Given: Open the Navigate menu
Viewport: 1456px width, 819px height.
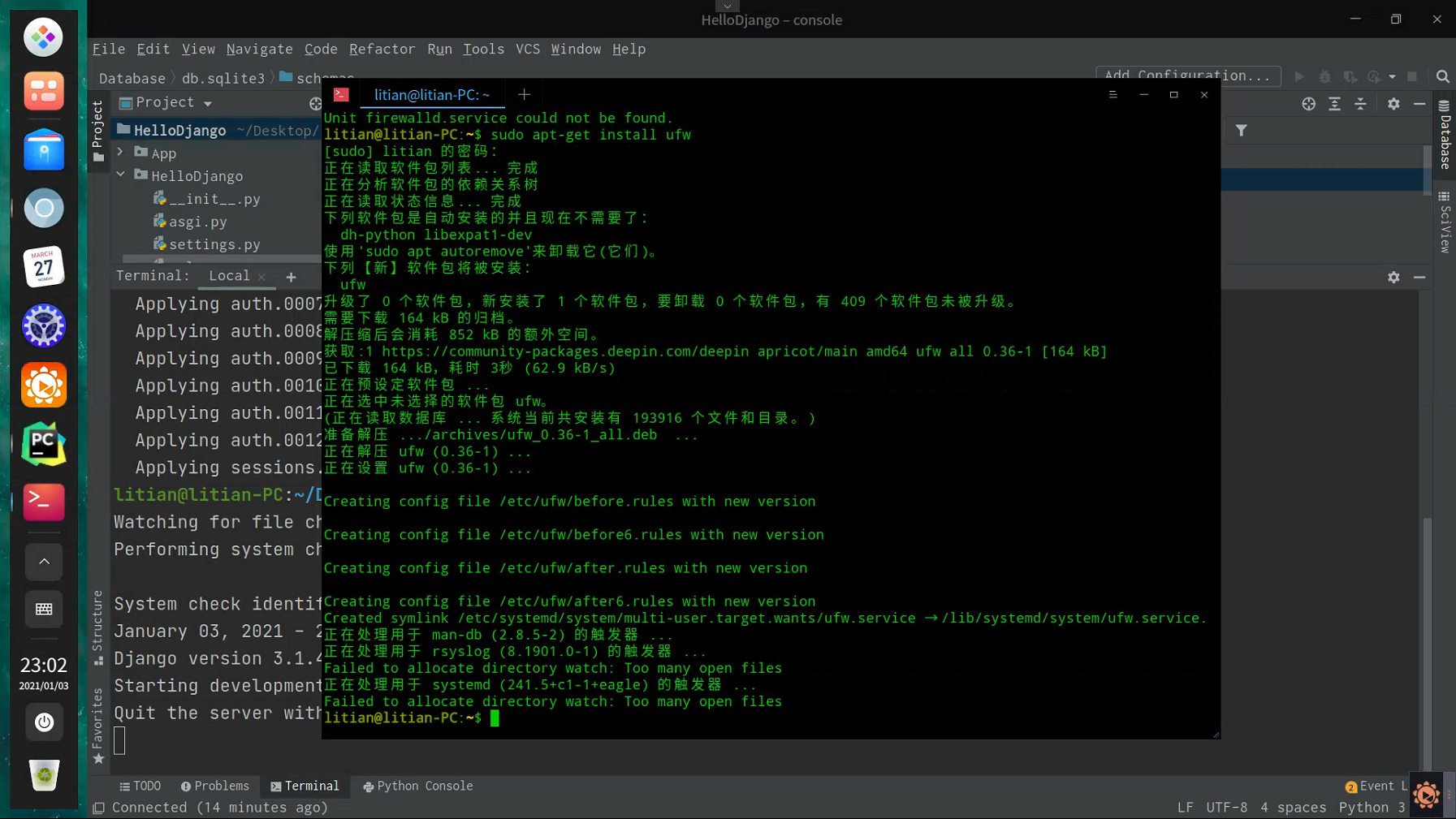Looking at the screenshot, I should pyautogui.click(x=260, y=50).
